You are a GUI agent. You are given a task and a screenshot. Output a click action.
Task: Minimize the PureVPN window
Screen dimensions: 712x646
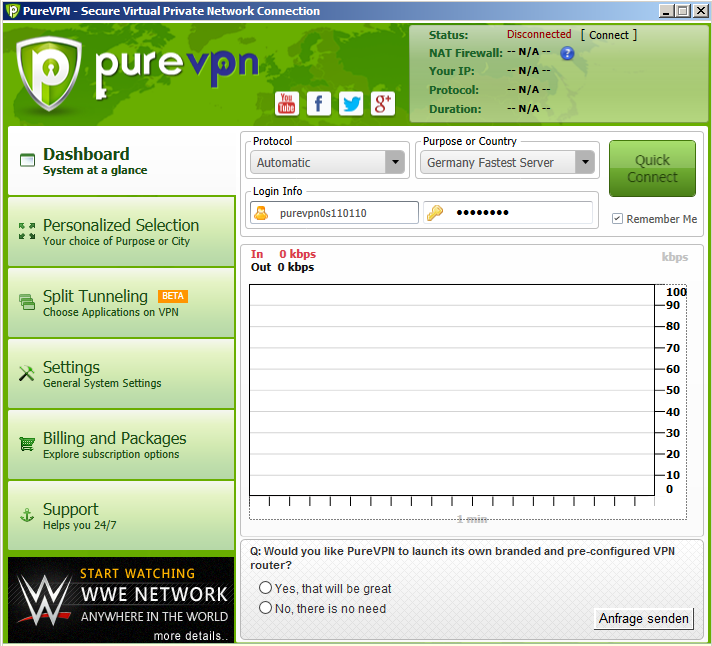click(x=666, y=11)
